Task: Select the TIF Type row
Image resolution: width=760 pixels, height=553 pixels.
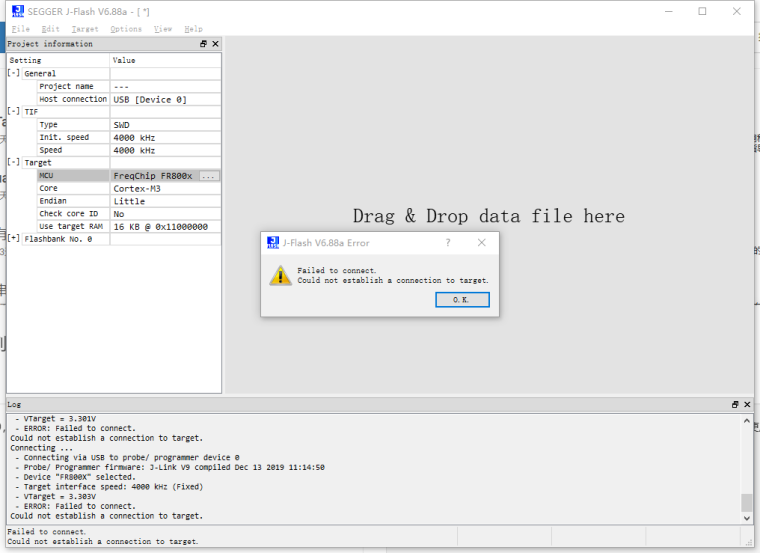Action: tap(128, 125)
